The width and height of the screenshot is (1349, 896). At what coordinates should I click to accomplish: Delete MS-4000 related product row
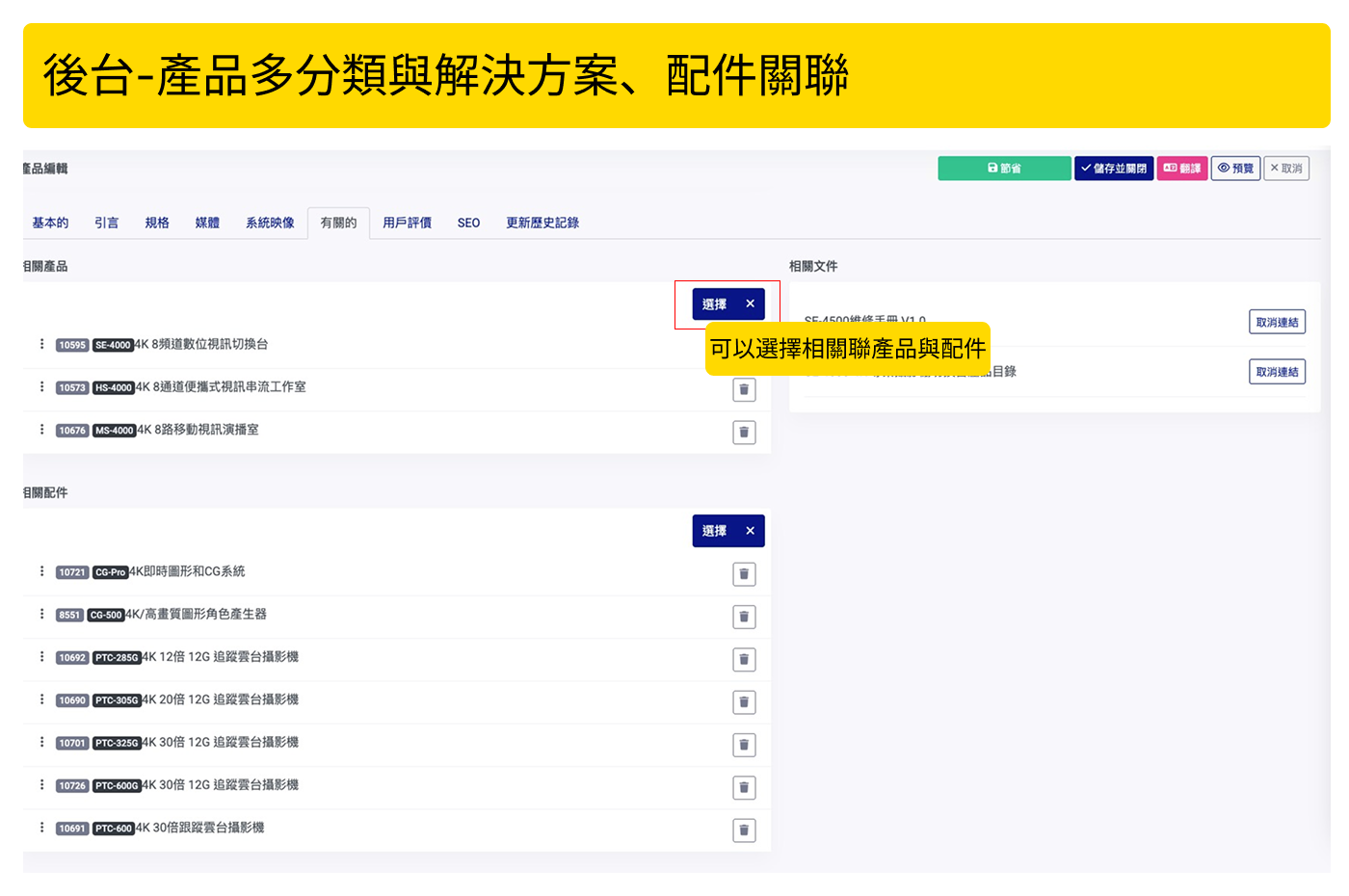click(x=744, y=433)
